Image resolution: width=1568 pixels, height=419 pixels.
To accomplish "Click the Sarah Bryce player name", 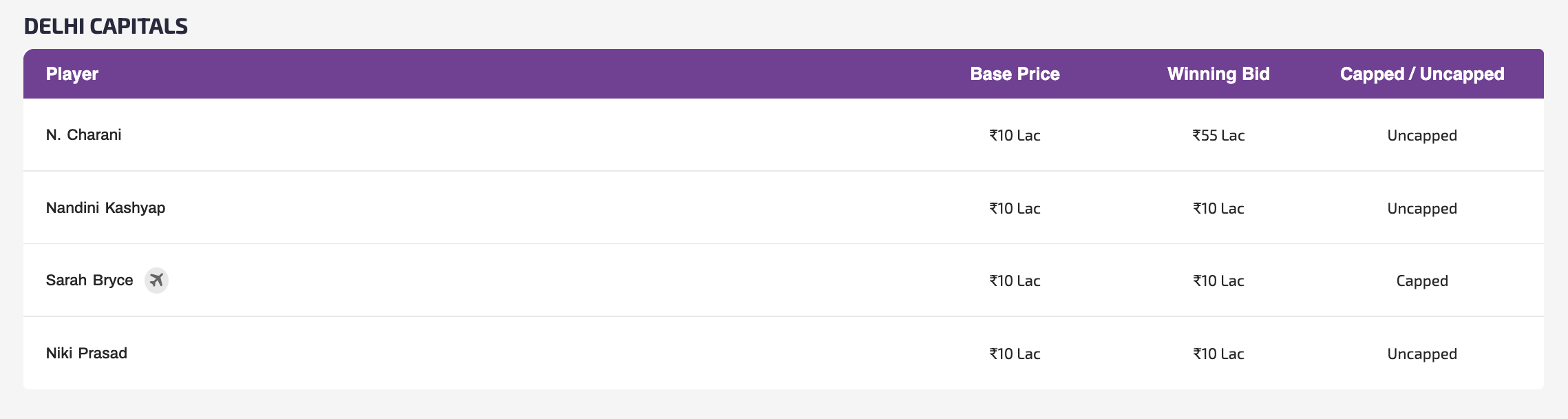I will [x=89, y=280].
